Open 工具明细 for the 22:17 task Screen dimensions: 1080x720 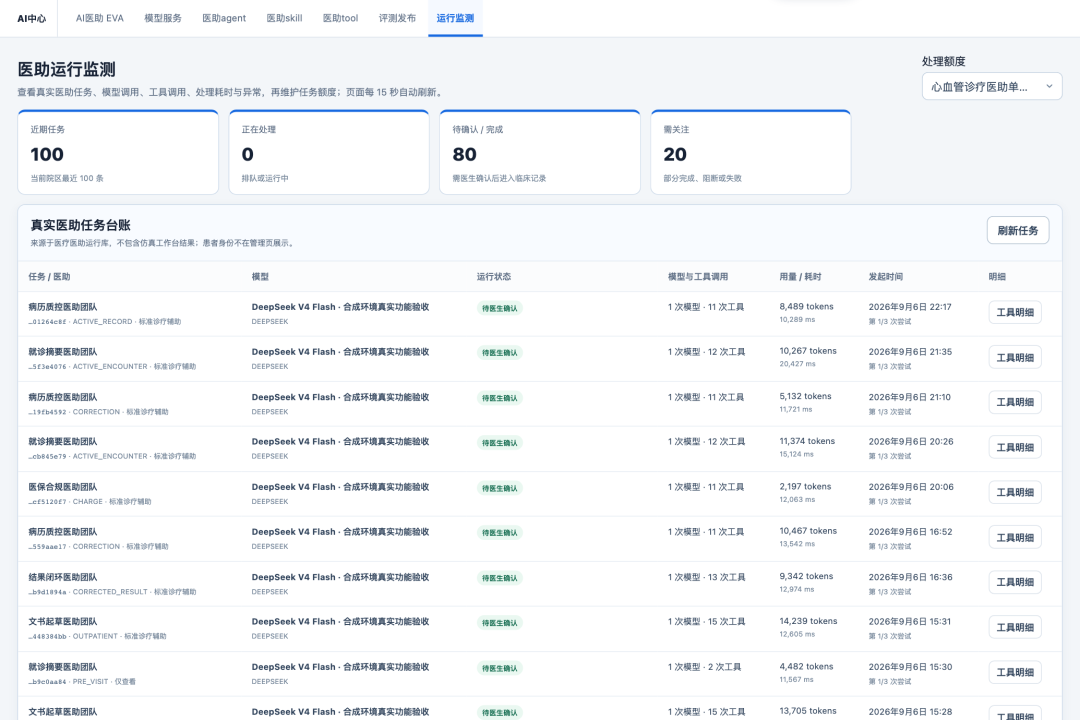pos(1015,312)
